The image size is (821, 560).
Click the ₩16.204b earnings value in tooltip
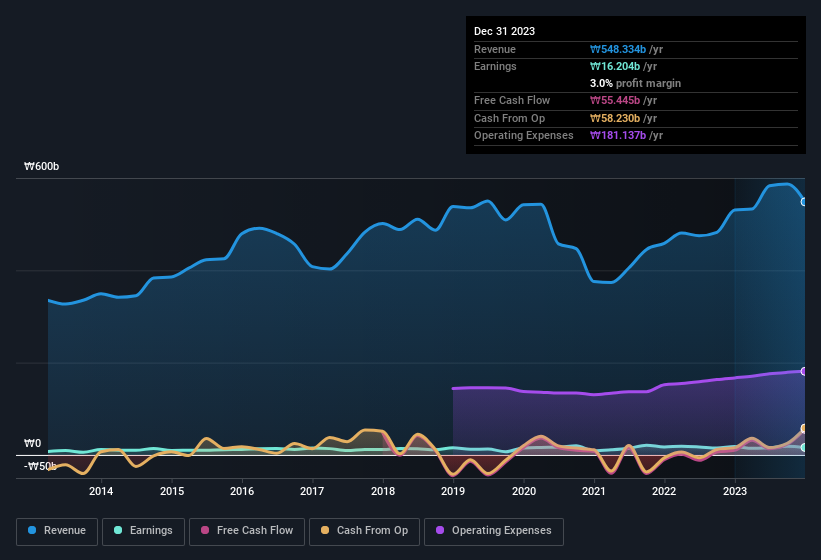(x=615, y=66)
